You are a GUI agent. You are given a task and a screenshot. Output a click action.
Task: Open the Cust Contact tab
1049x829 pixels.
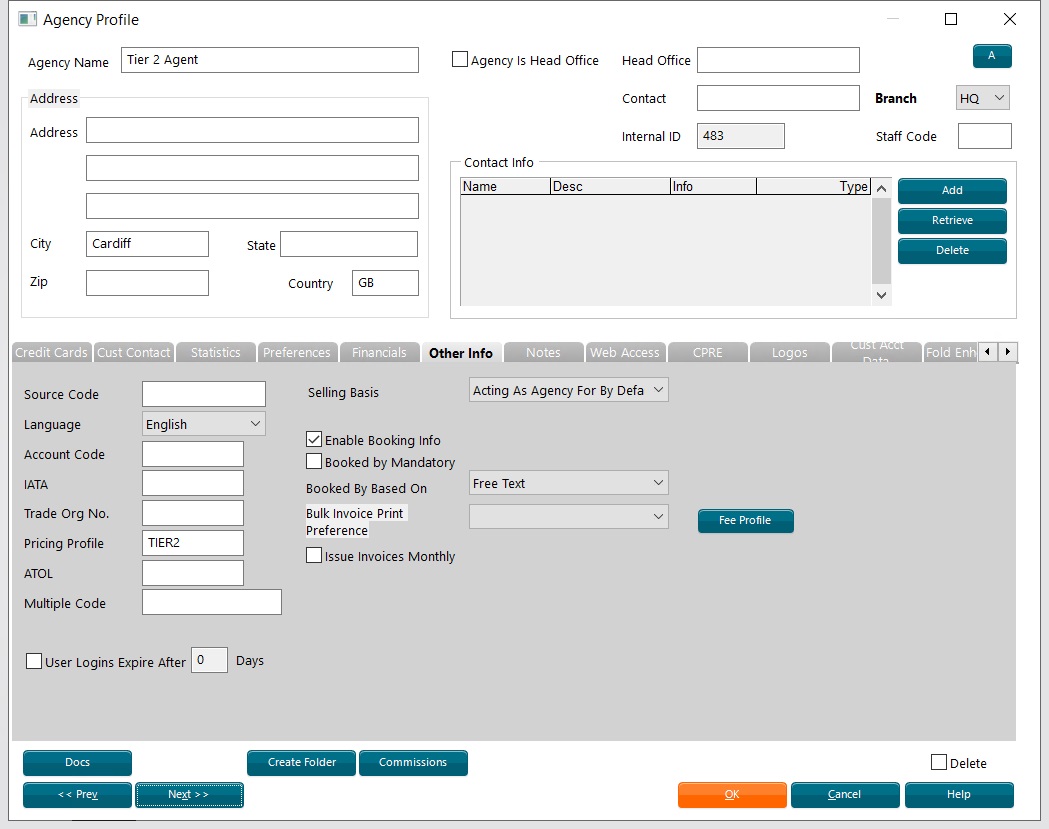[x=134, y=353]
